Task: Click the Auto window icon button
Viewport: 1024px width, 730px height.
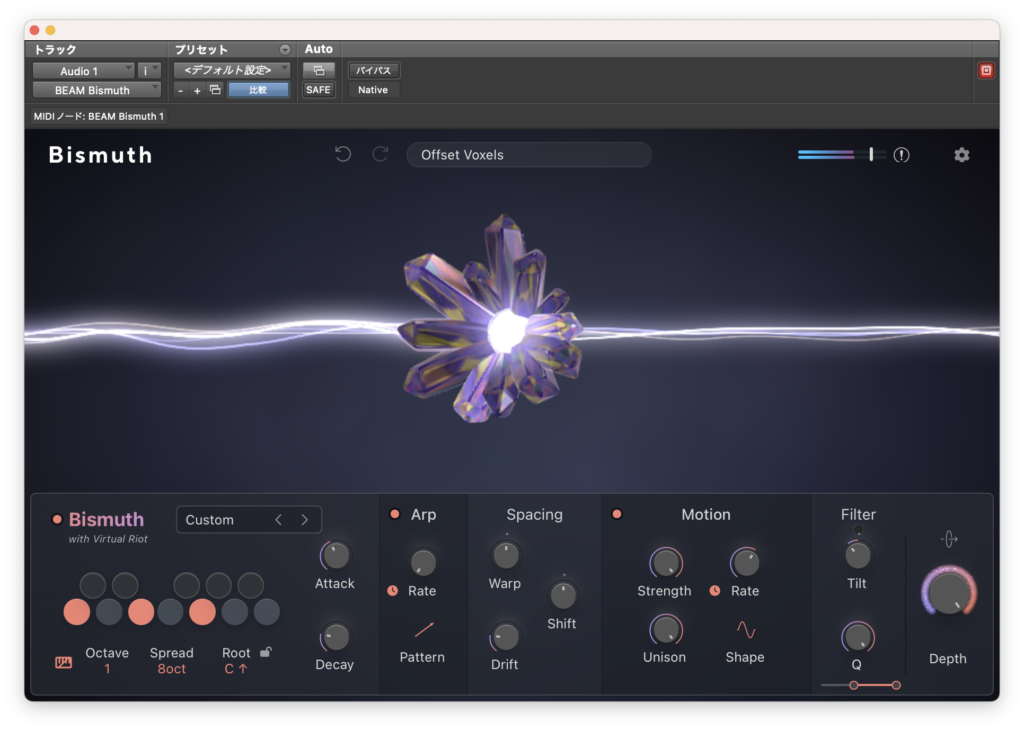Action: (x=319, y=71)
